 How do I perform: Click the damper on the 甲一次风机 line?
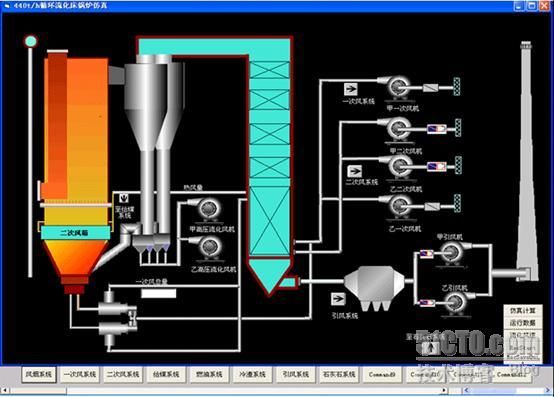430,87
